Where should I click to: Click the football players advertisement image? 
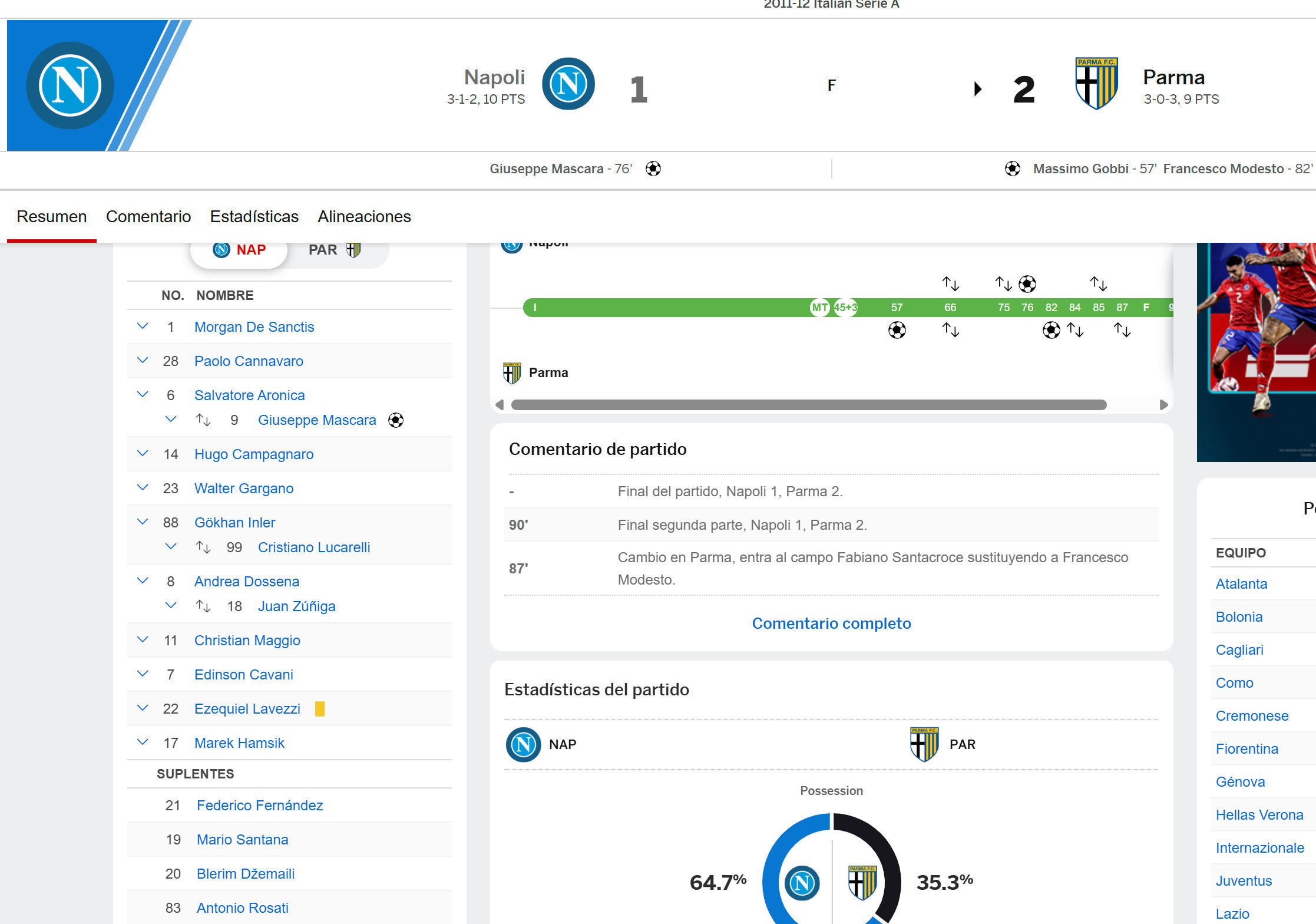1257,352
